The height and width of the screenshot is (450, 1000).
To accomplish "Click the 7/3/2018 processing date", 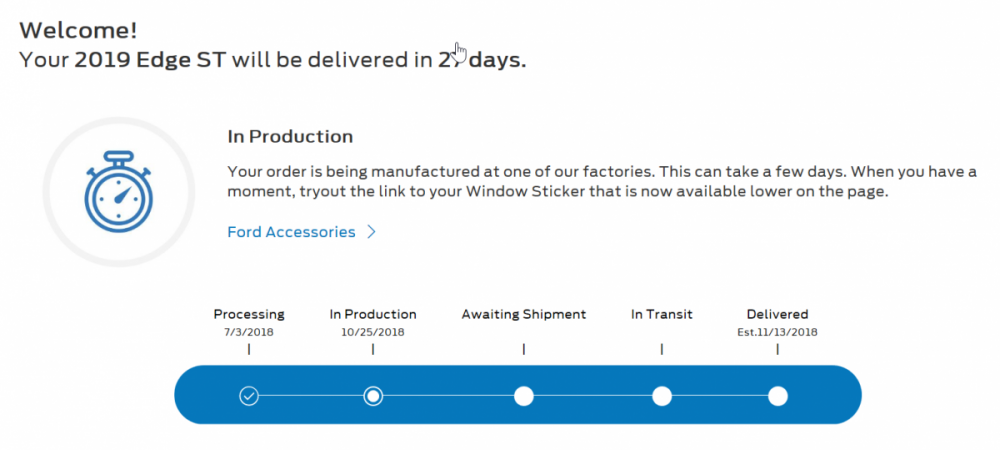I will tap(249, 331).
